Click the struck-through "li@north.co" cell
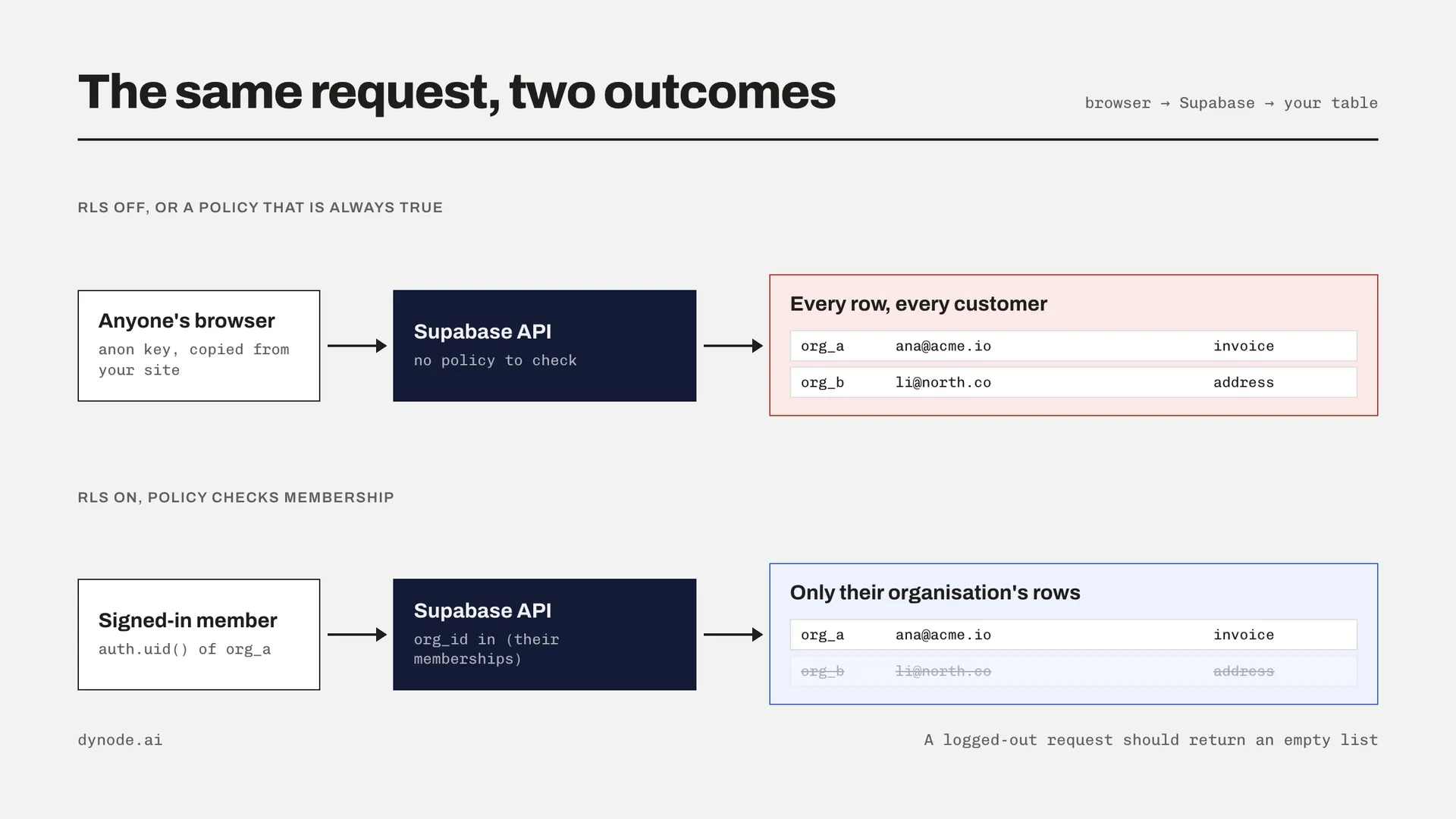Viewport: 1456px width, 819px height. [x=943, y=672]
